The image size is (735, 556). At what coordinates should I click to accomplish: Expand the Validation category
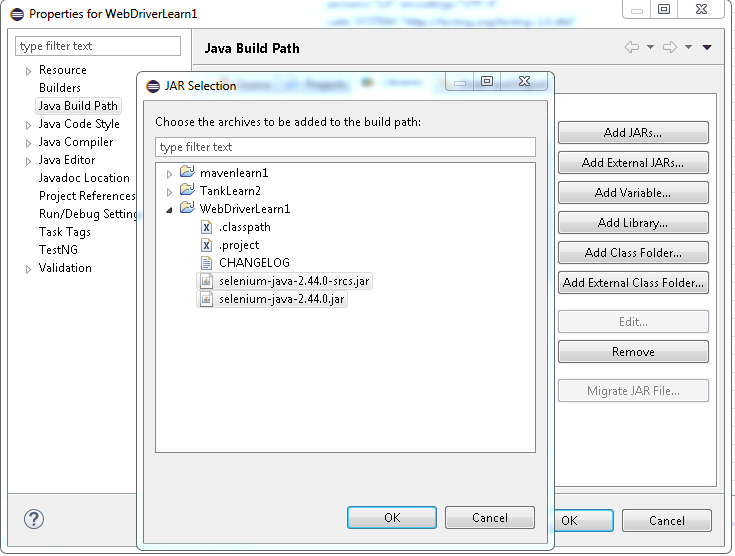coord(28,269)
